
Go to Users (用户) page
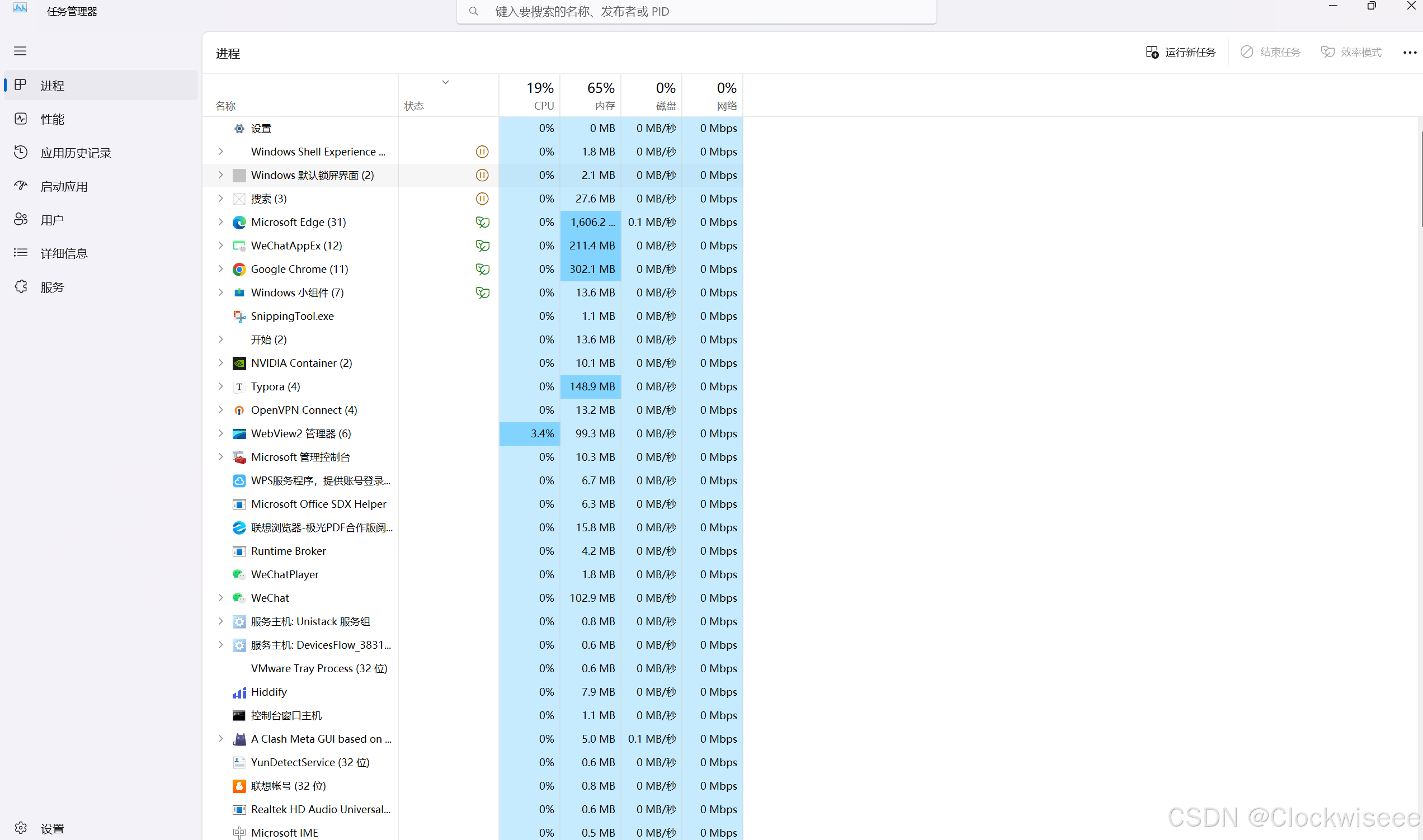tap(51, 220)
